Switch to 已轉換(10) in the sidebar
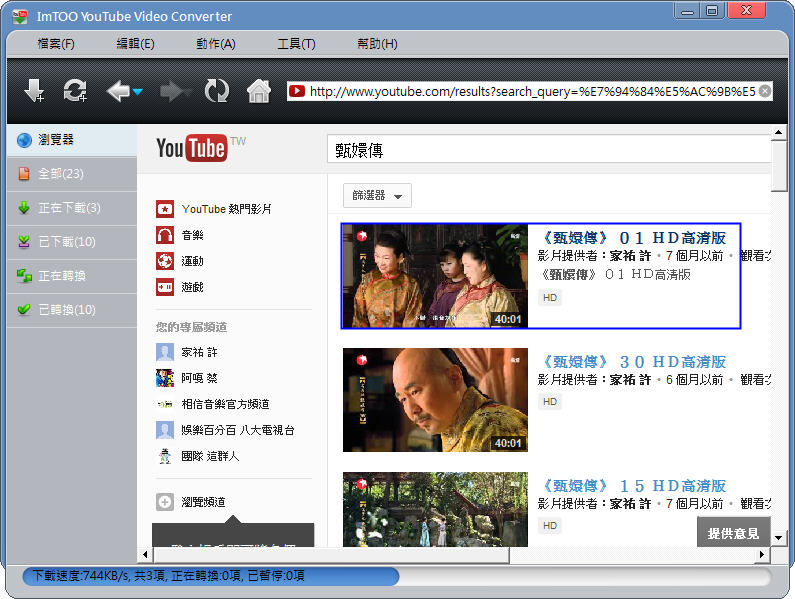Screen dimensions: 795x599 pos(67,310)
